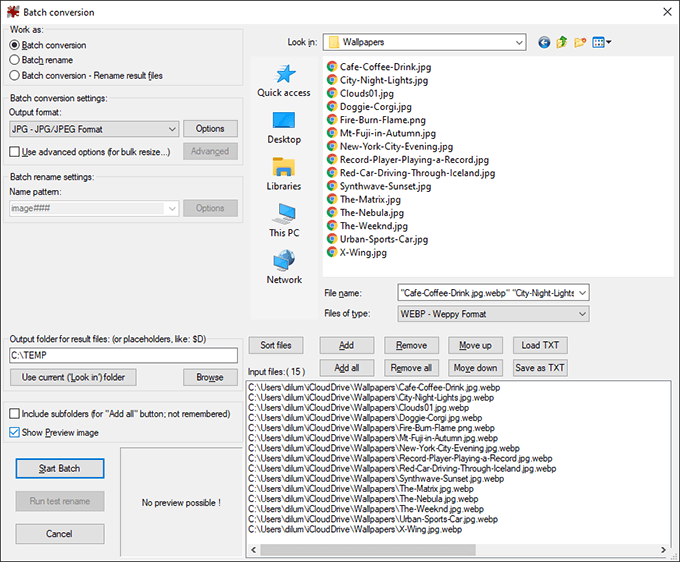Uncheck Show Preview image

[14, 432]
